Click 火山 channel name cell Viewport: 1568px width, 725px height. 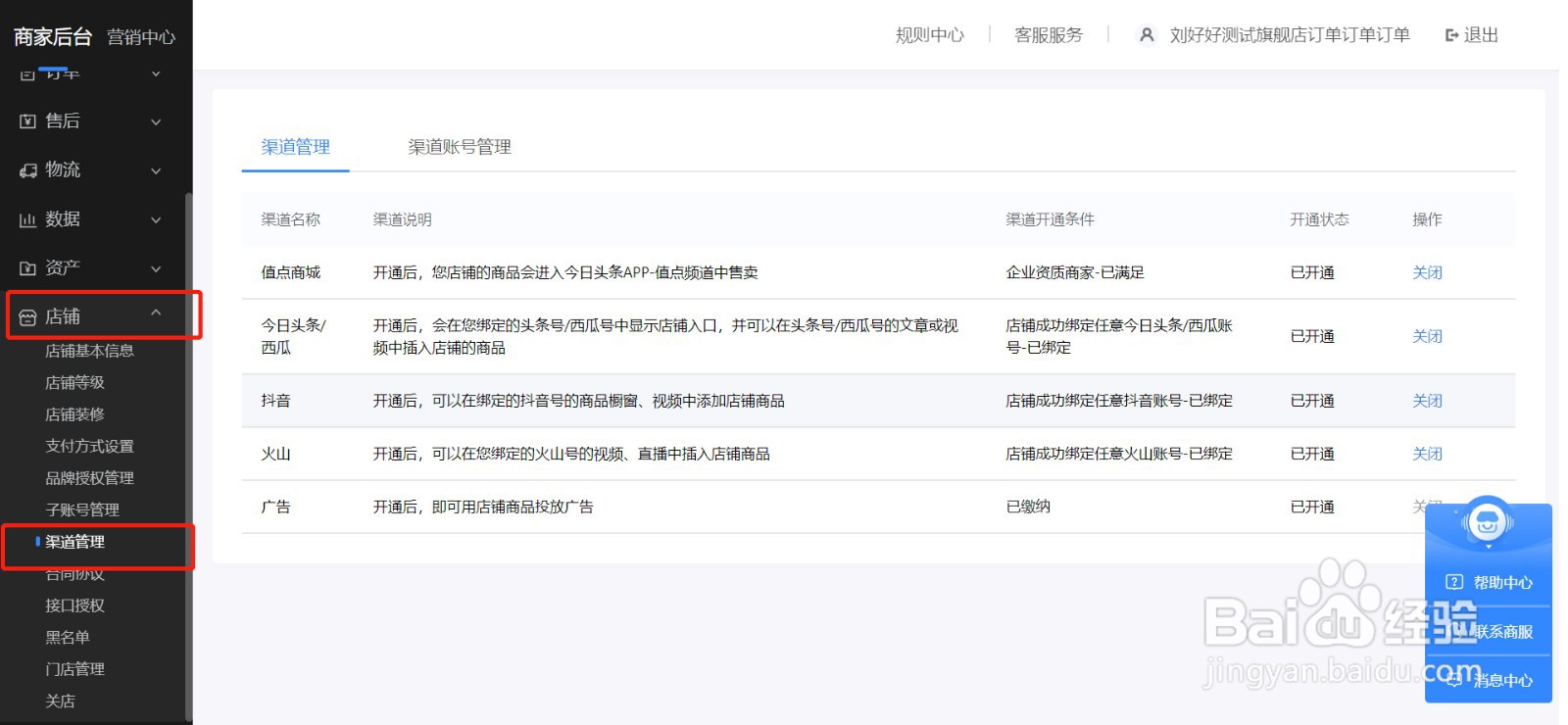click(275, 454)
